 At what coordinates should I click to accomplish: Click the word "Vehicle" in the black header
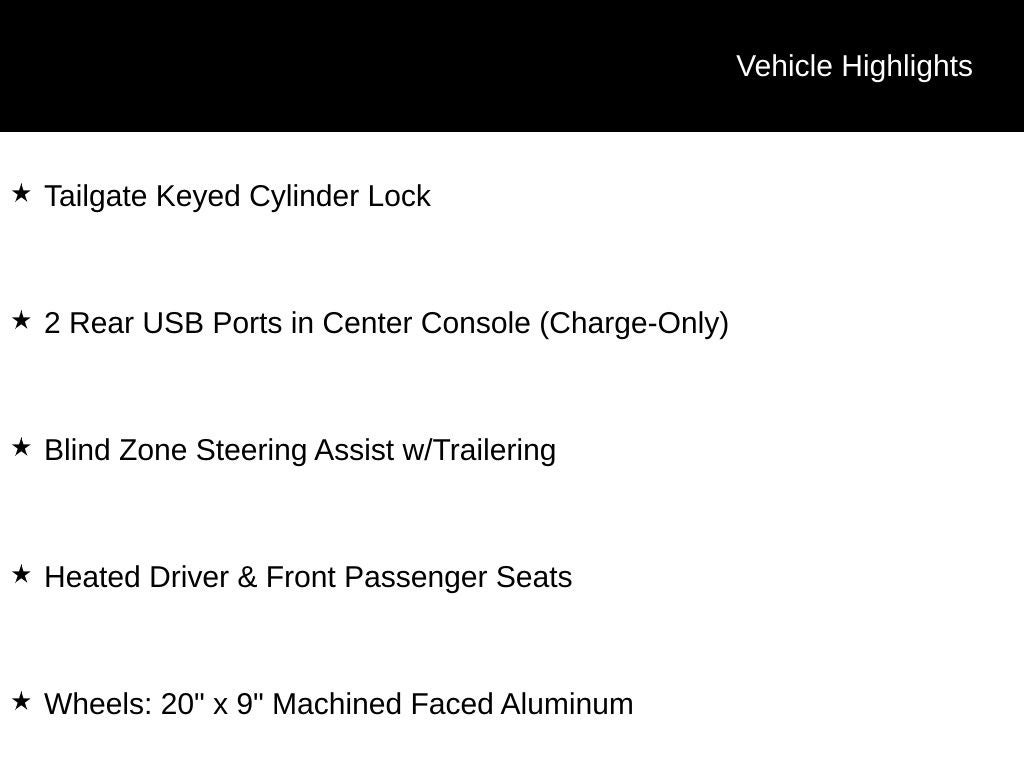(785, 66)
